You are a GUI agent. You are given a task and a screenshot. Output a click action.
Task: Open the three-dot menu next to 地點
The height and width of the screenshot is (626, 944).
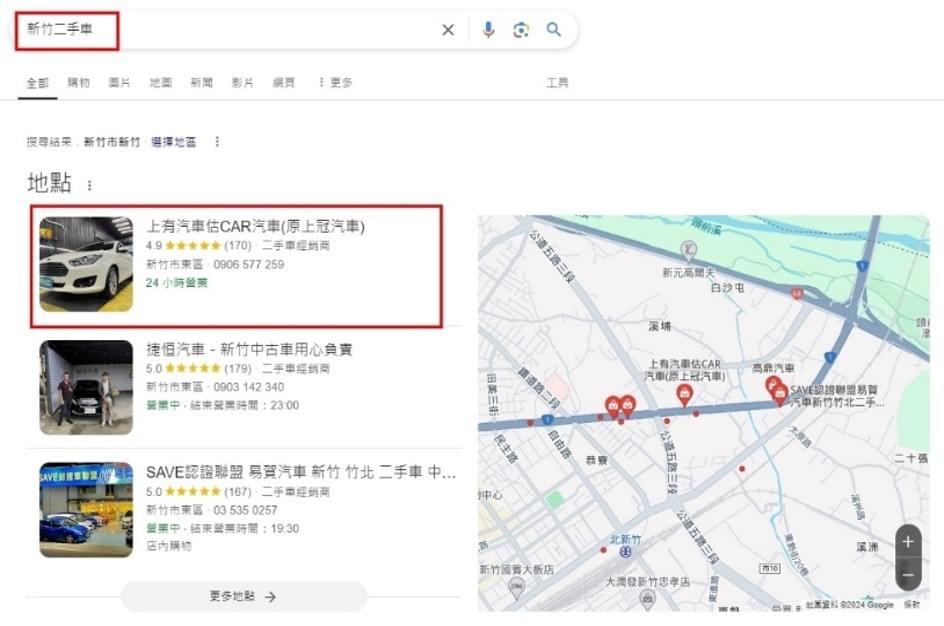(90, 185)
